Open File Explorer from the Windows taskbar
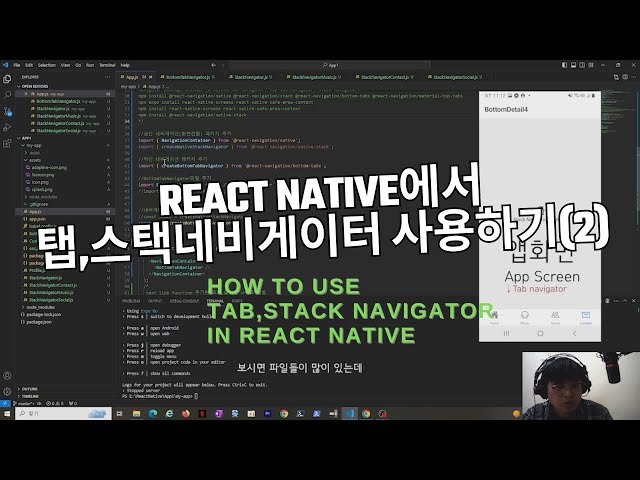The image size is (640, 480). coord(136,413)
